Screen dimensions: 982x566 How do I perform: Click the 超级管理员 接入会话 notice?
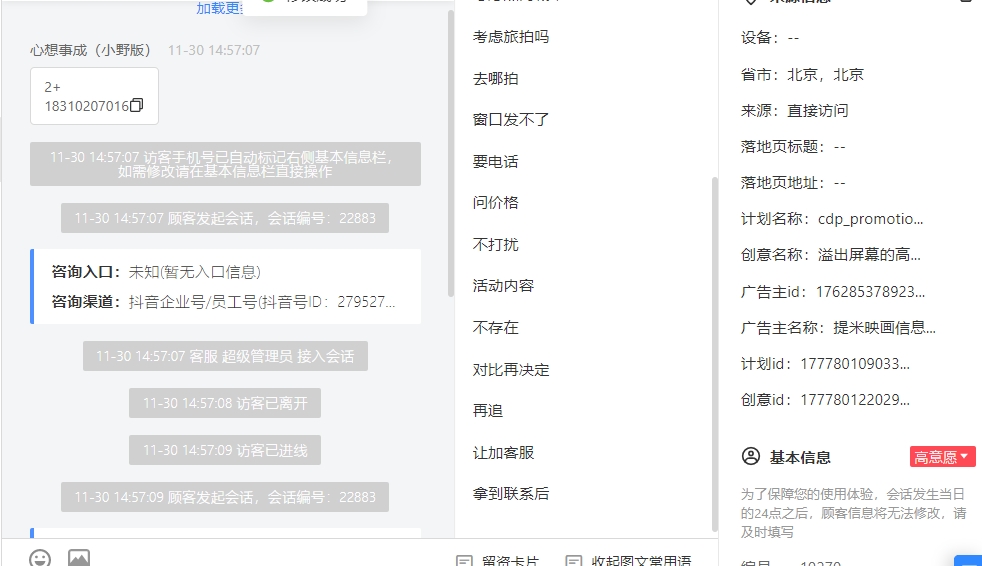(x=225, y=356)
